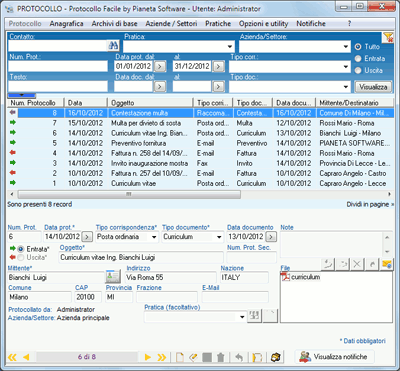The image size is (400, 371).
Task: Select the Uscita filter radio button at the top
Action: [358, 70]
